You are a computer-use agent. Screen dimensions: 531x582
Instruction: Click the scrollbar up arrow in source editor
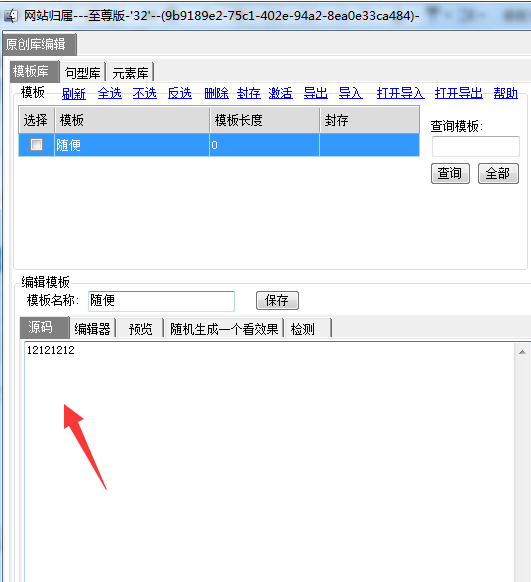click(522, 352)
